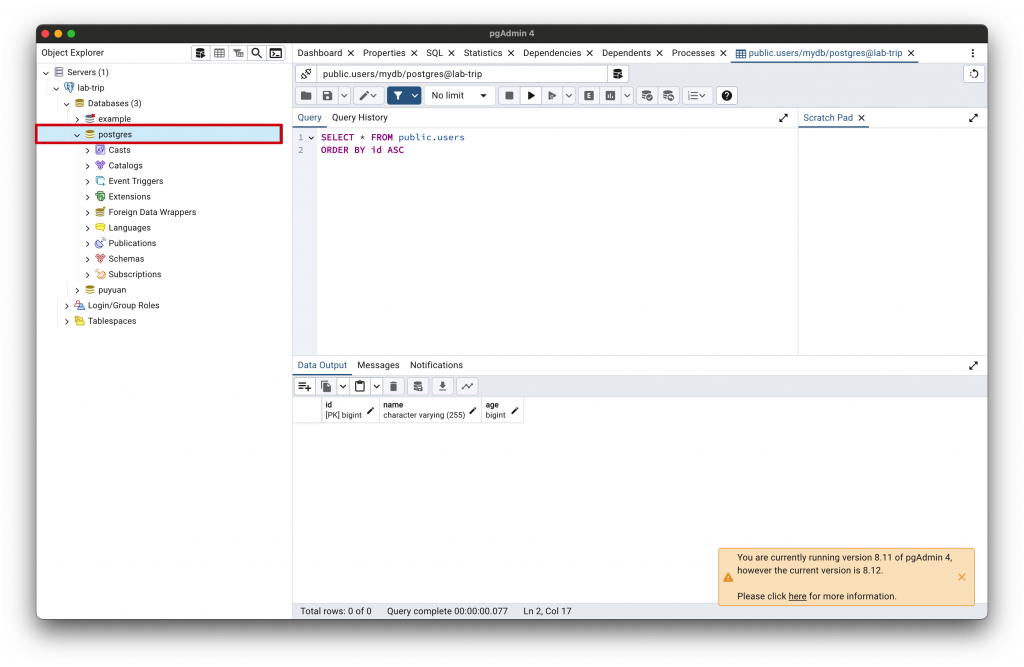Click edit pencil on the id column header
1024x667 pixels.
pyautogui.click(x=370, y=410)
